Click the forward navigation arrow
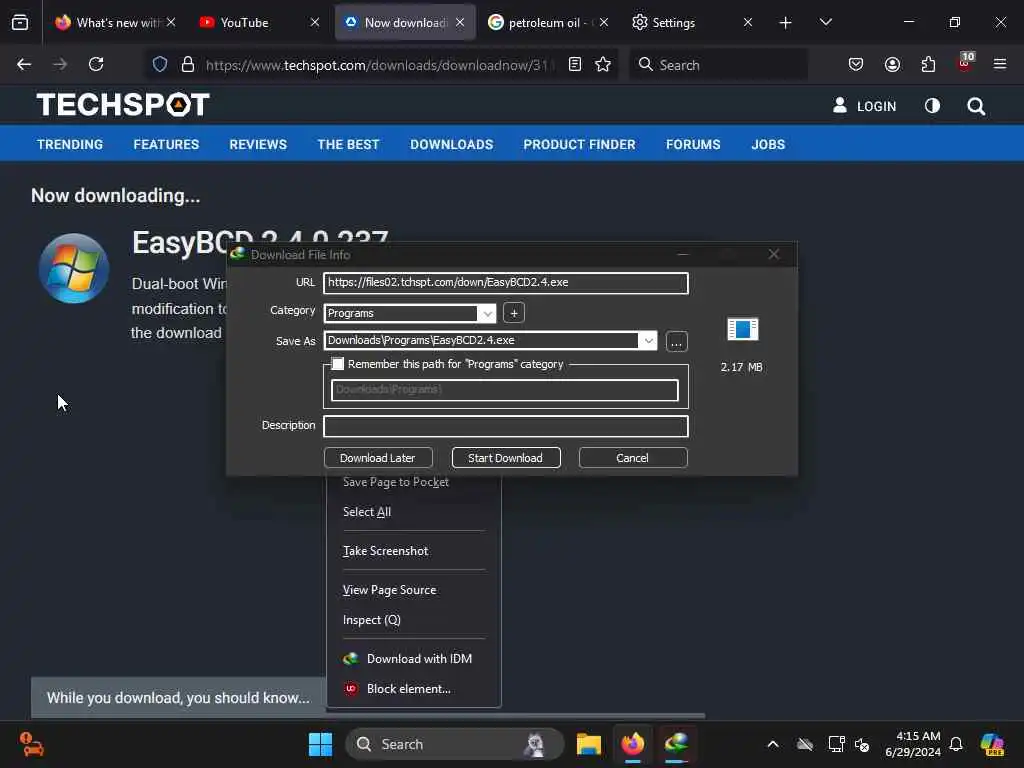1024x768 pixels. click(60, 64)
